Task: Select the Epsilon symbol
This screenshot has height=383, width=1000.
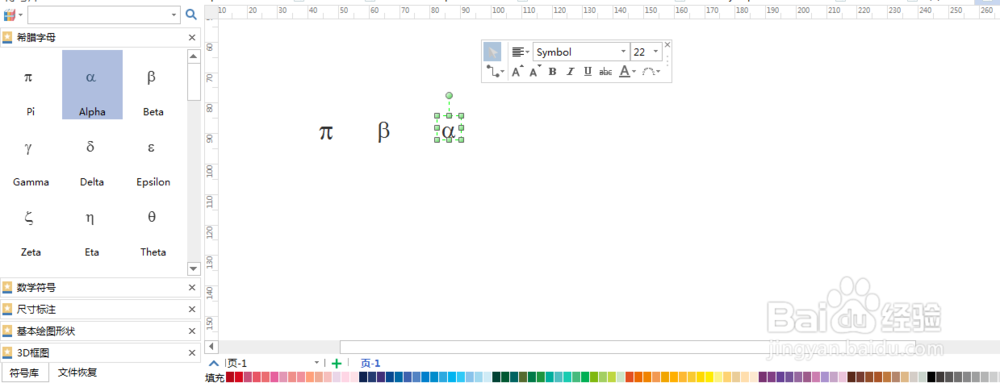Action: [x=153, y=155]
